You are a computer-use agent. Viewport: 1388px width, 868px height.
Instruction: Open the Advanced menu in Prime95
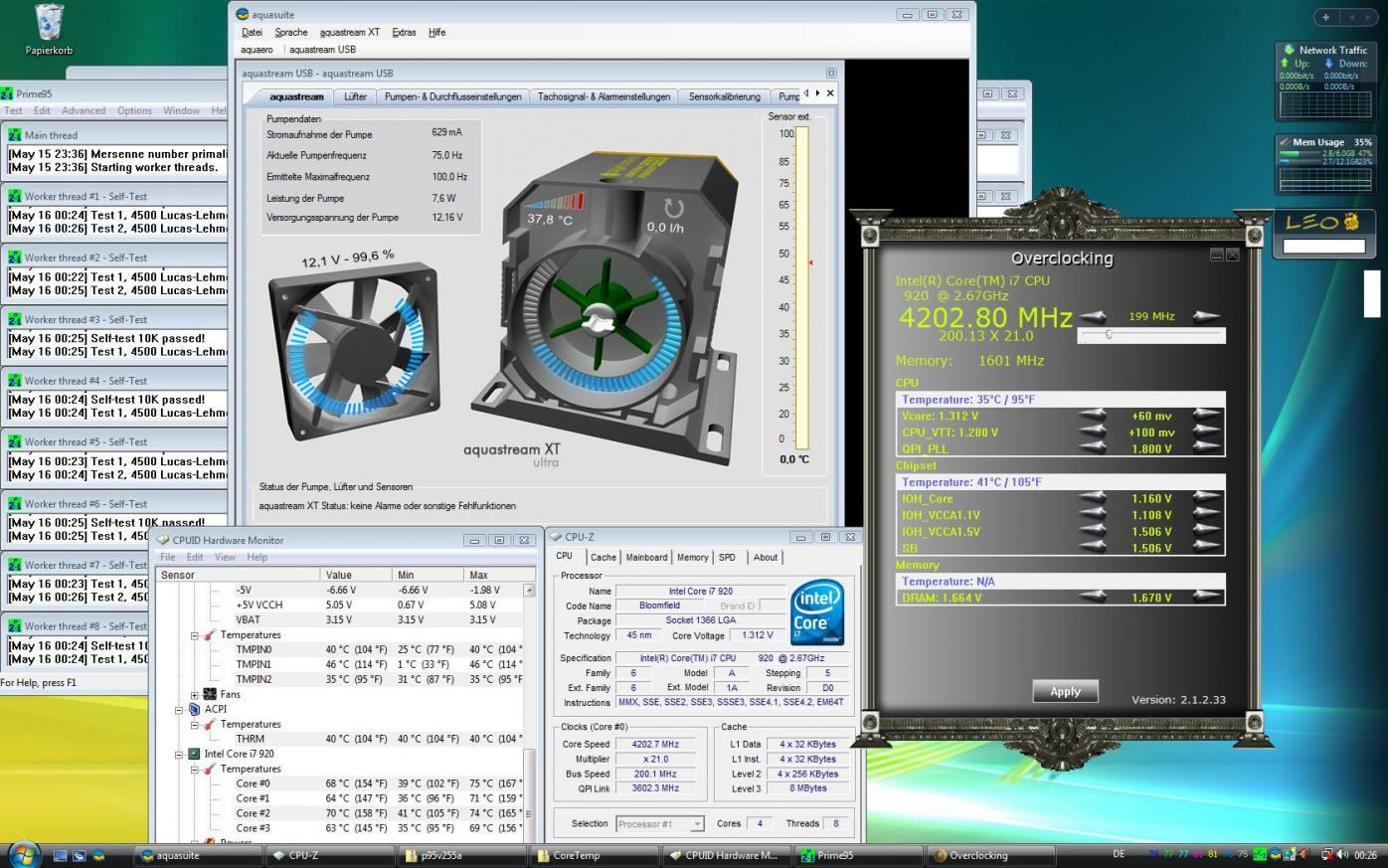click(84, 110)
